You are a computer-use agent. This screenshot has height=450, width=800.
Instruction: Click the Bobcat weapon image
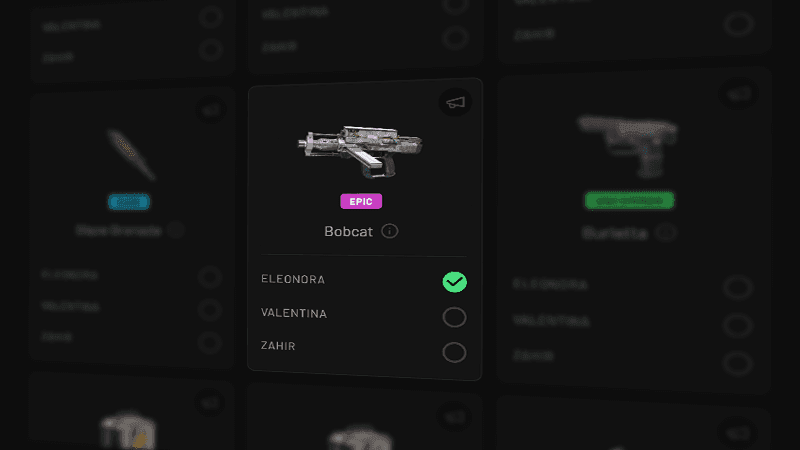361,151
